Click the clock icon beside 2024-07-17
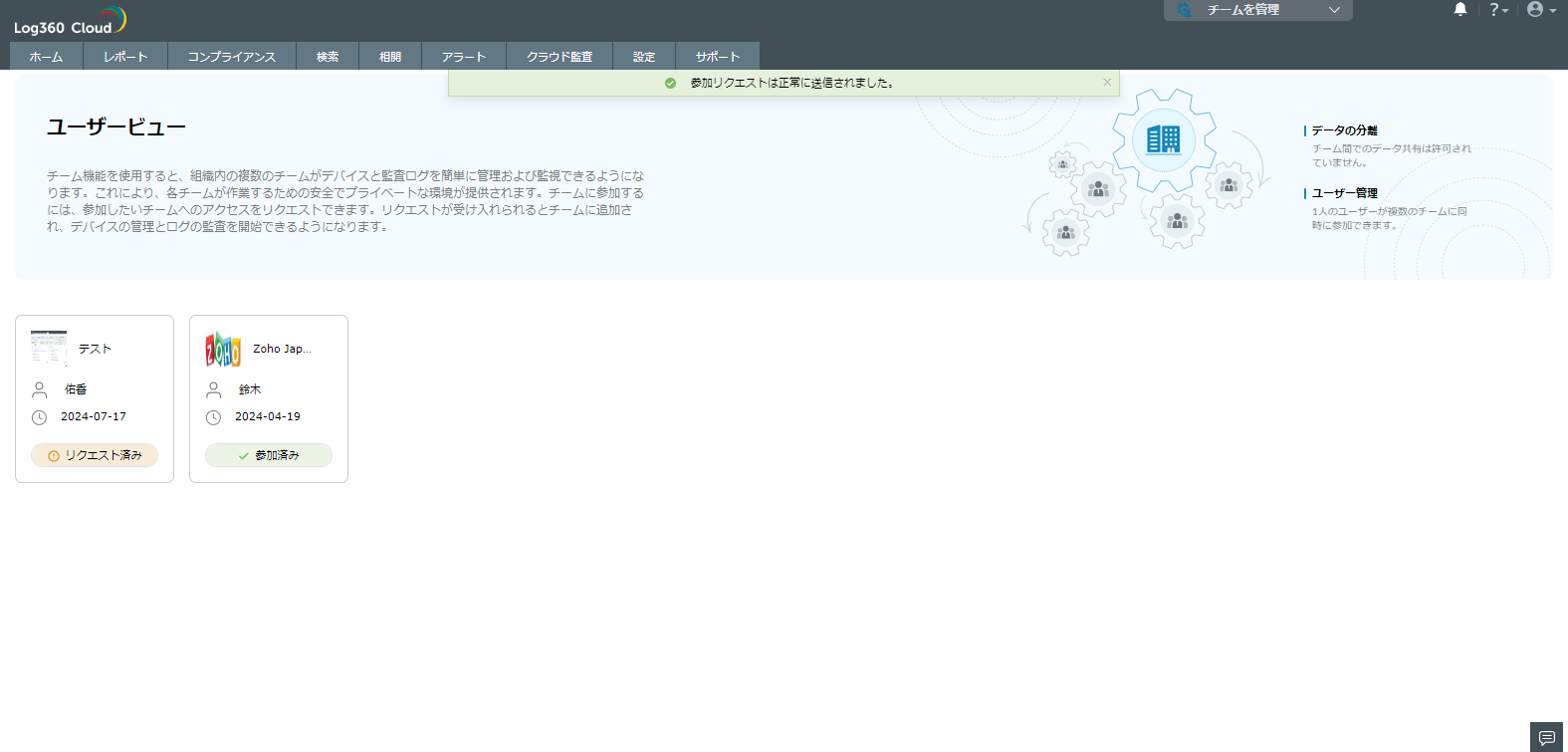Screen dimensions: 1568x752 point(40,417)
